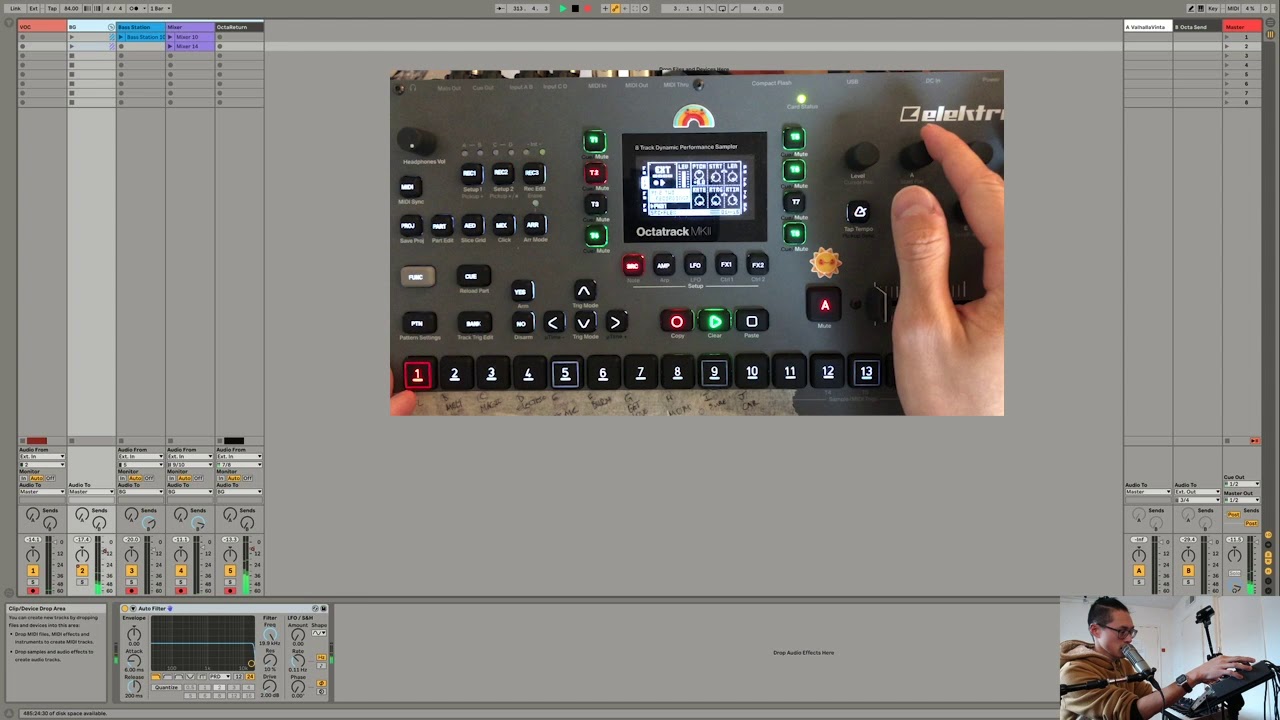
Task: Toggle computer MIDI keyboard icon
Action: coord(1202,8)
